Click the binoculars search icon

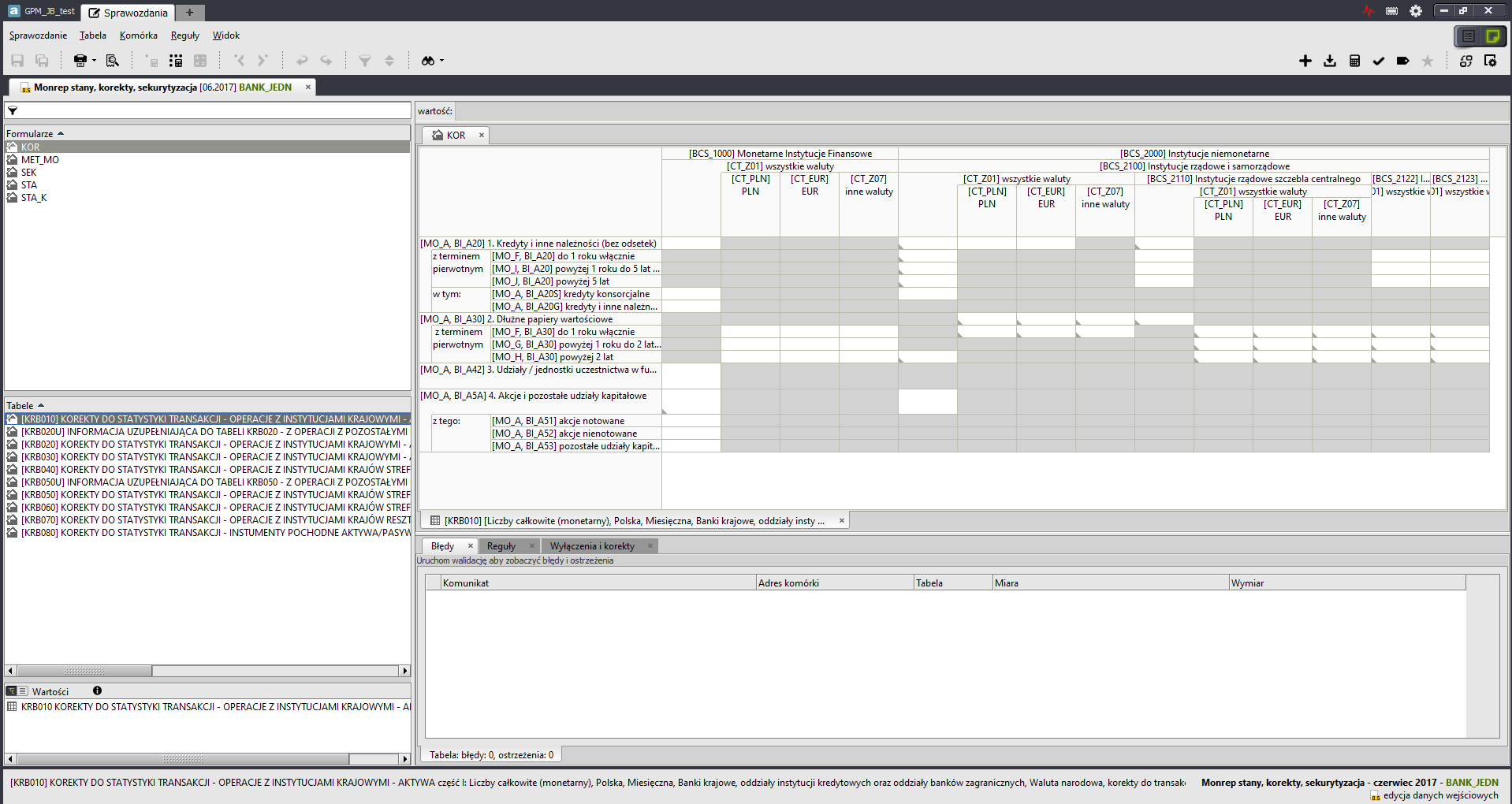(x=428, y=61)
